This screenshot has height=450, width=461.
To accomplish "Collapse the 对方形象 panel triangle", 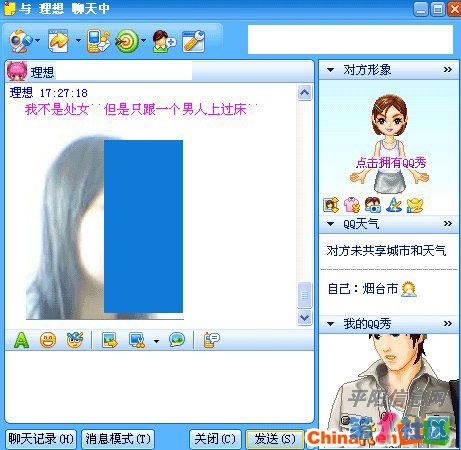I will click(x=330, y=70).
